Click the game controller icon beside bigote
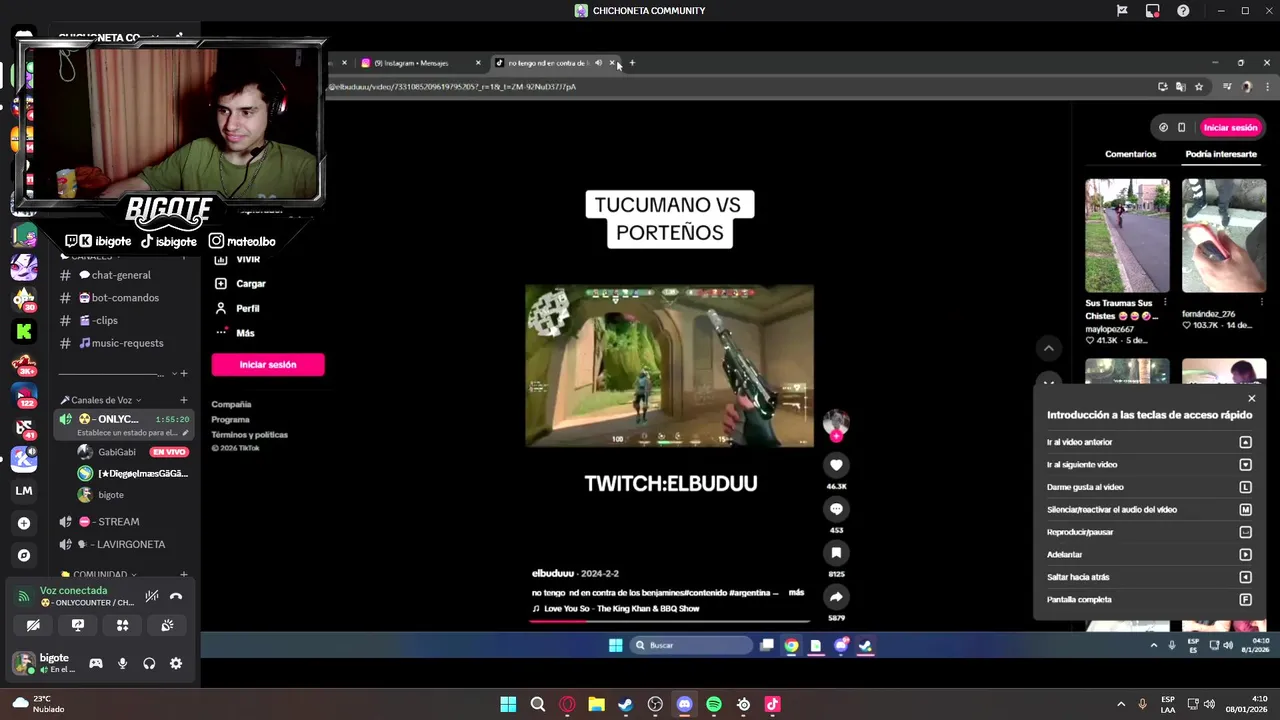 click(x=96, y=663)
